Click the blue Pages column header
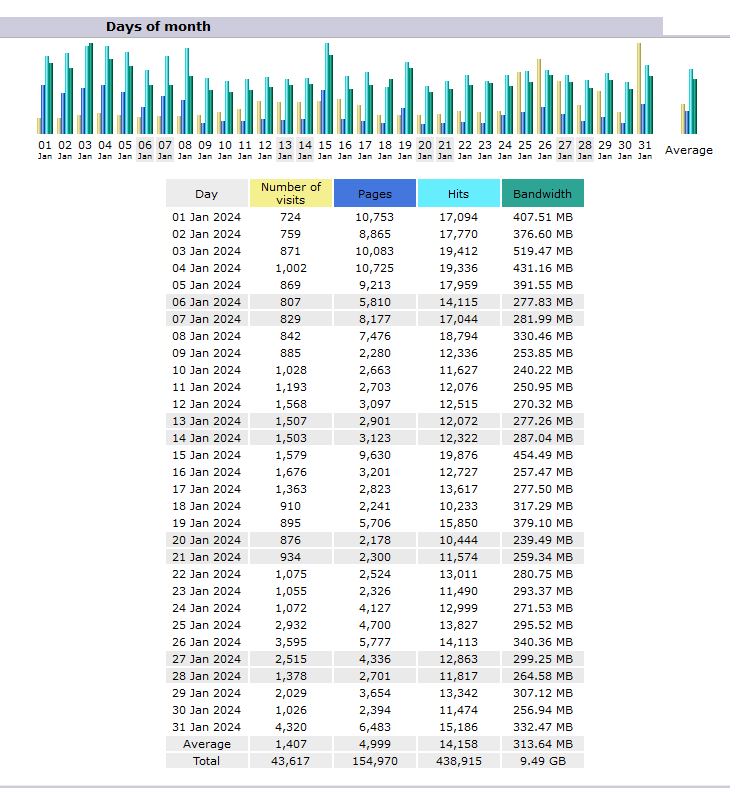 click(374, 194)
